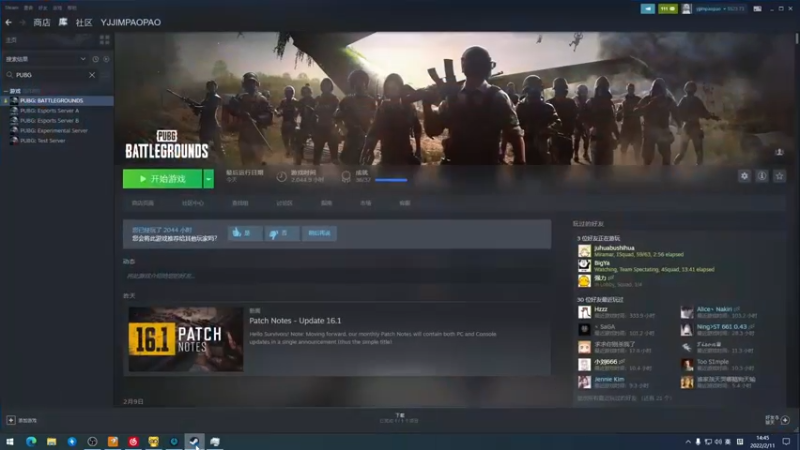This screenshot has height=450, width=800.
Task: Open downloads status at bottom center
Action: pos(399,418)
